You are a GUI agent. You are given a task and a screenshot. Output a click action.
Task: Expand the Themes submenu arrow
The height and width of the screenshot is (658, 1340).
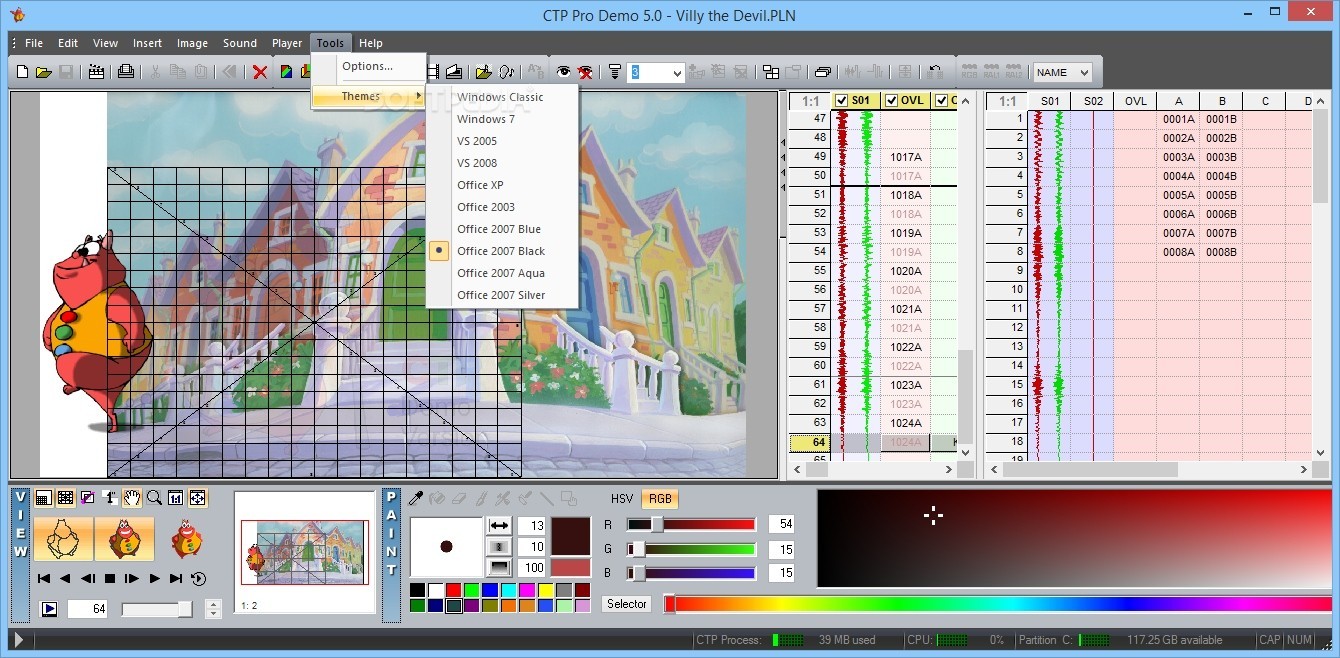(419, 96)
